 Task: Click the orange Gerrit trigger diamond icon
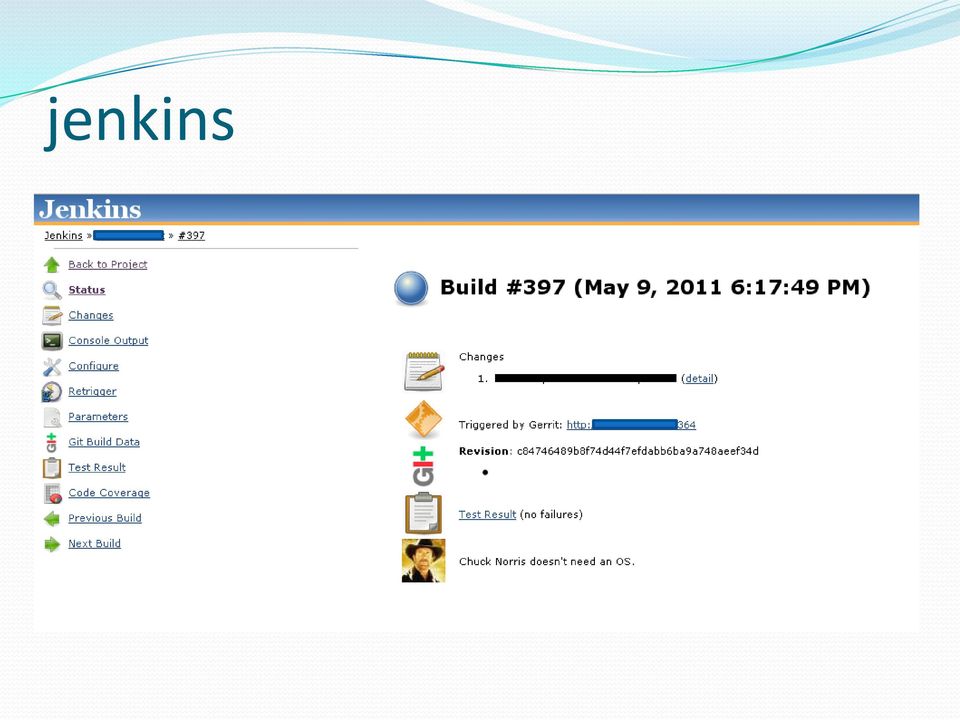point(423,419)
